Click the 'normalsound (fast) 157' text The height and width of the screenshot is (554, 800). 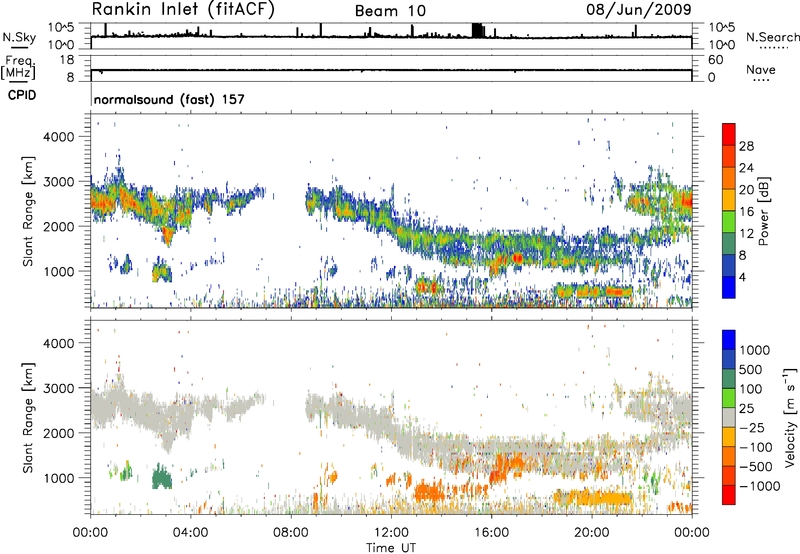(169, 99)
